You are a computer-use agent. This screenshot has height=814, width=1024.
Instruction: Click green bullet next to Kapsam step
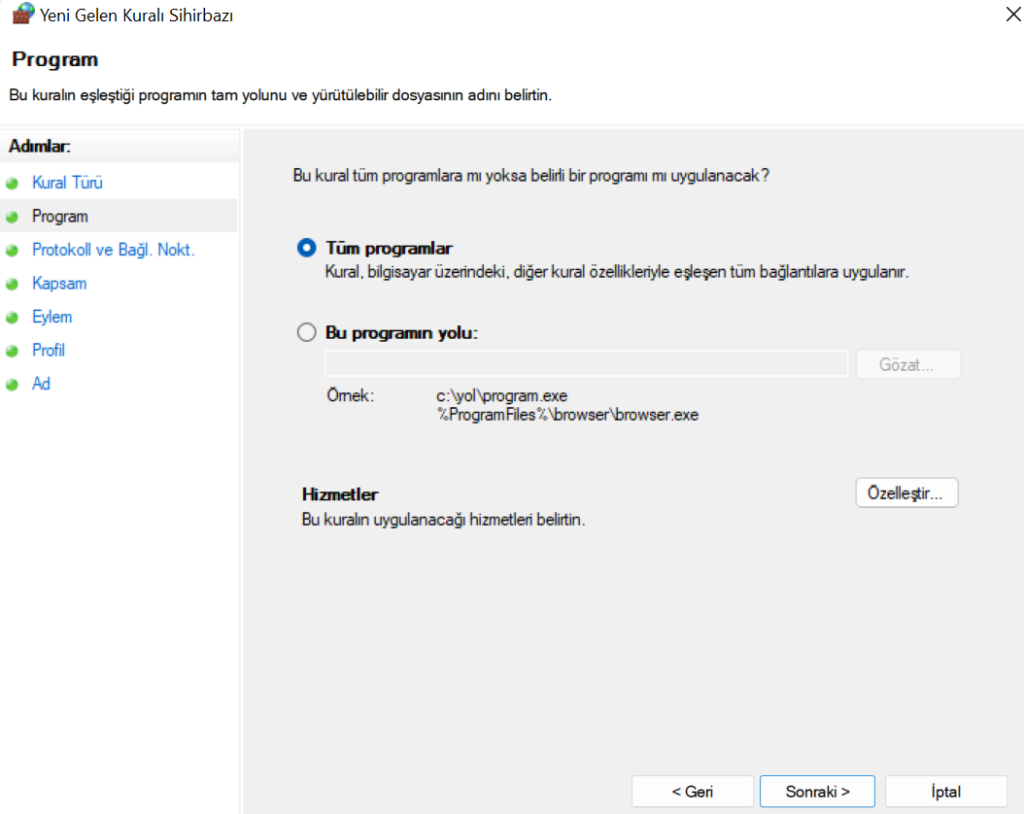point(12,284)
